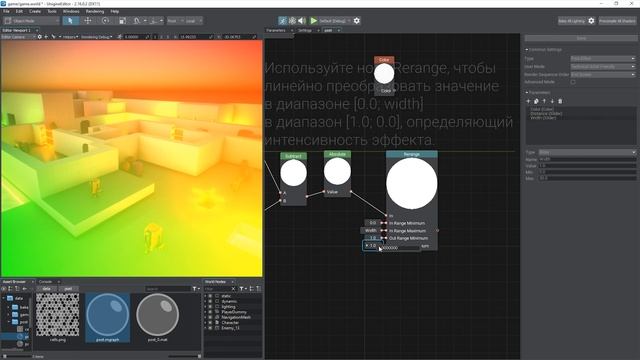The width and height of the screenshot is (640, 360).
Task: Open the Tools menu
Action: point(52,11)
